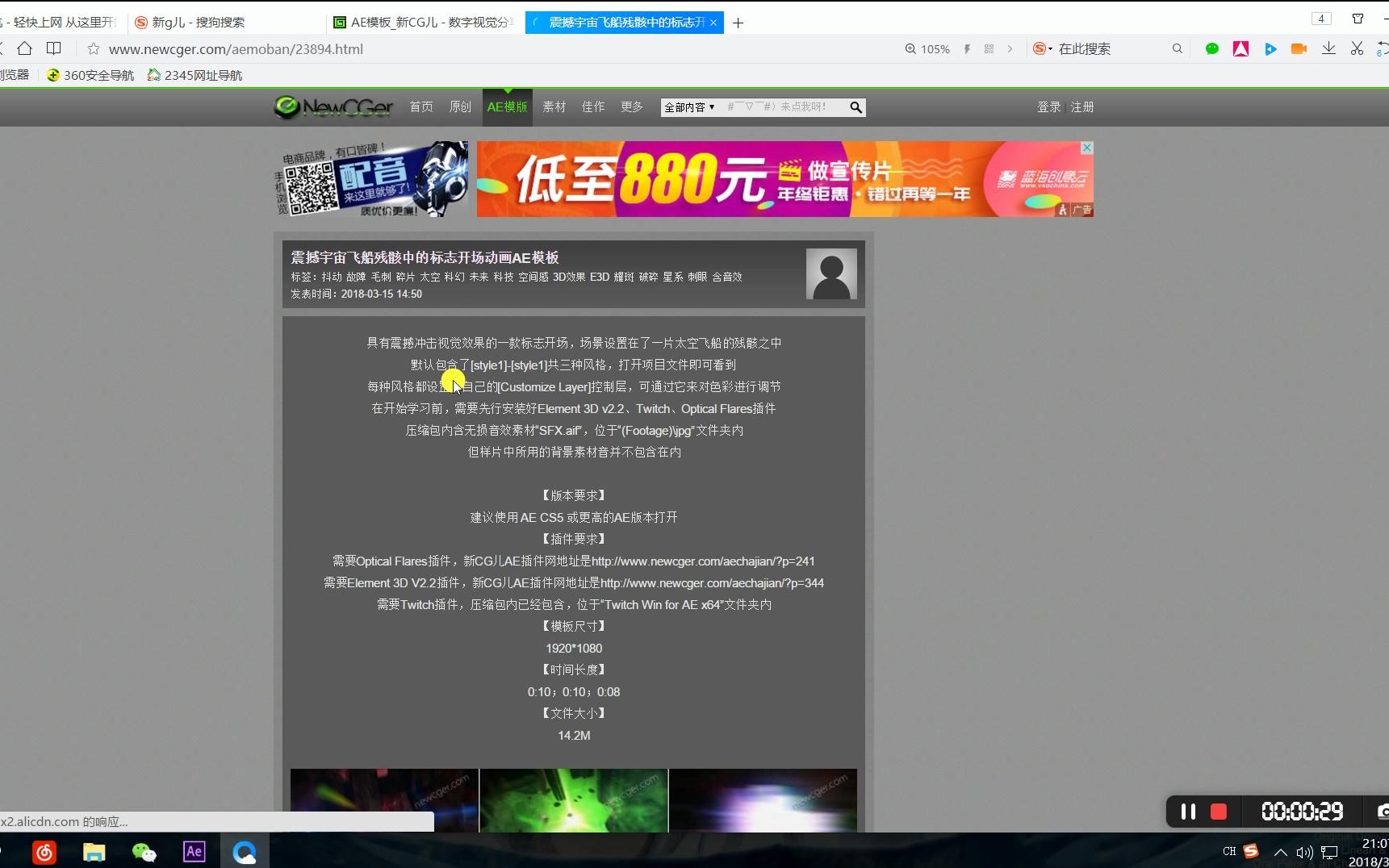Stop the screen recording with red square
The image size is (1389, 868).
pyautogui.click(x=1219, y=812)
